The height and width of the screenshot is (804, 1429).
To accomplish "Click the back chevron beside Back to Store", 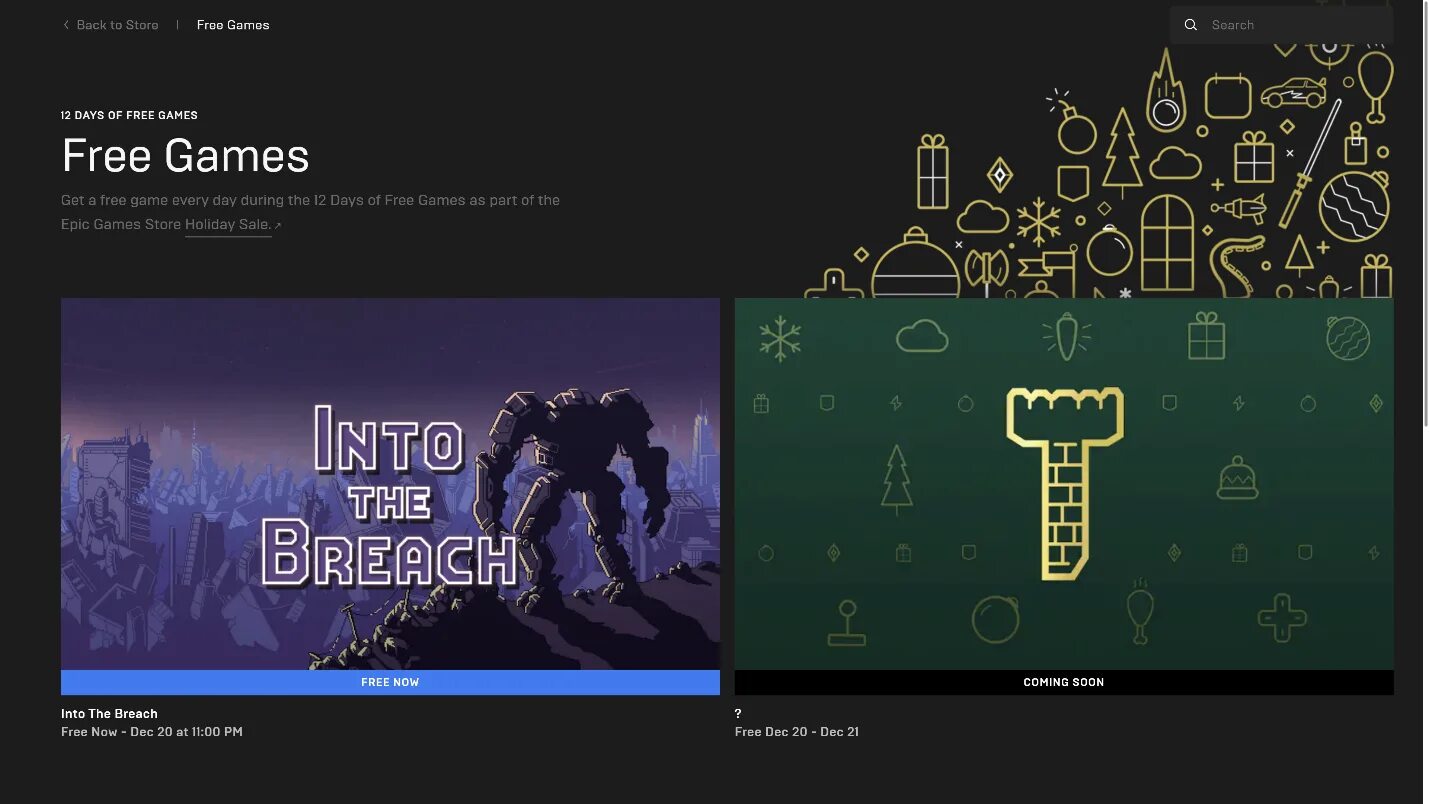I will (66, 25).
